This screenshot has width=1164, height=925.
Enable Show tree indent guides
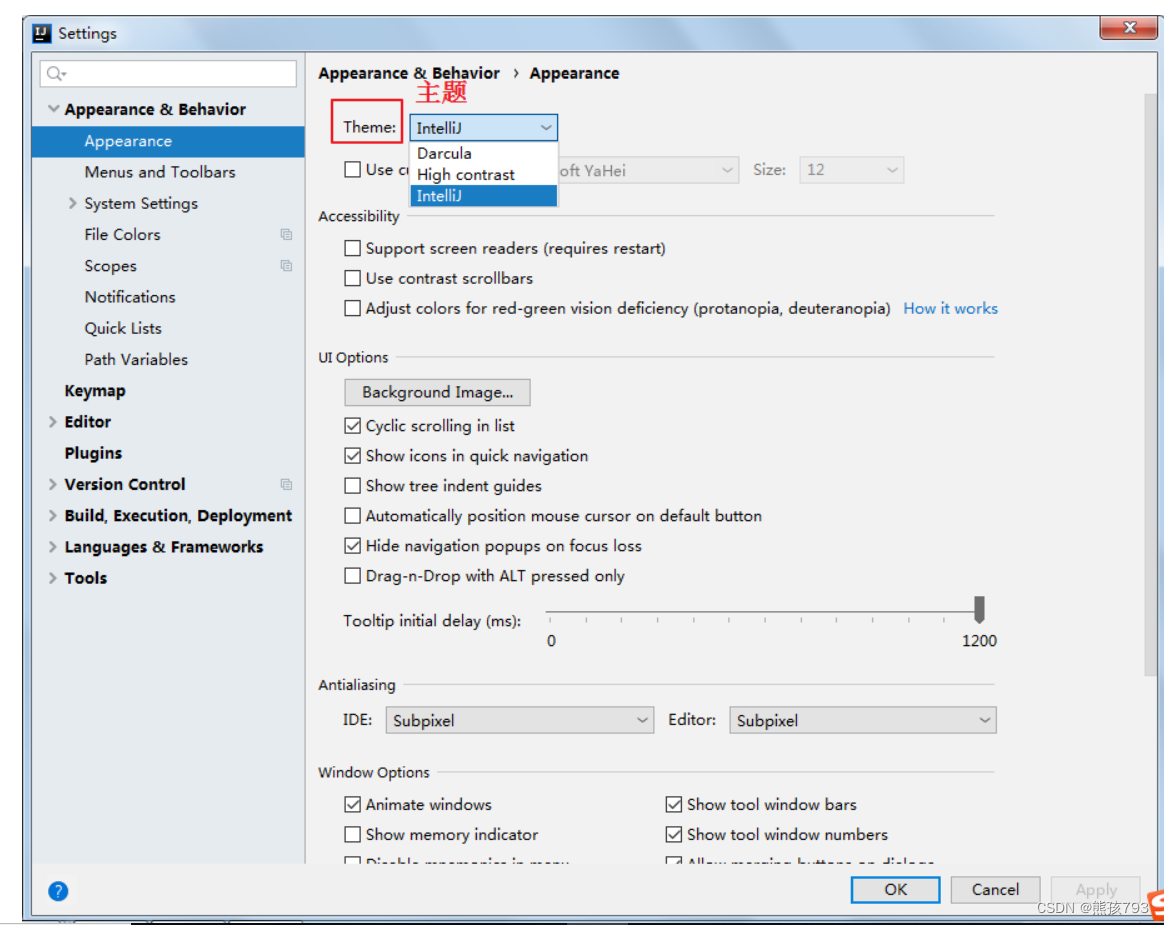[x=353, y=486]
